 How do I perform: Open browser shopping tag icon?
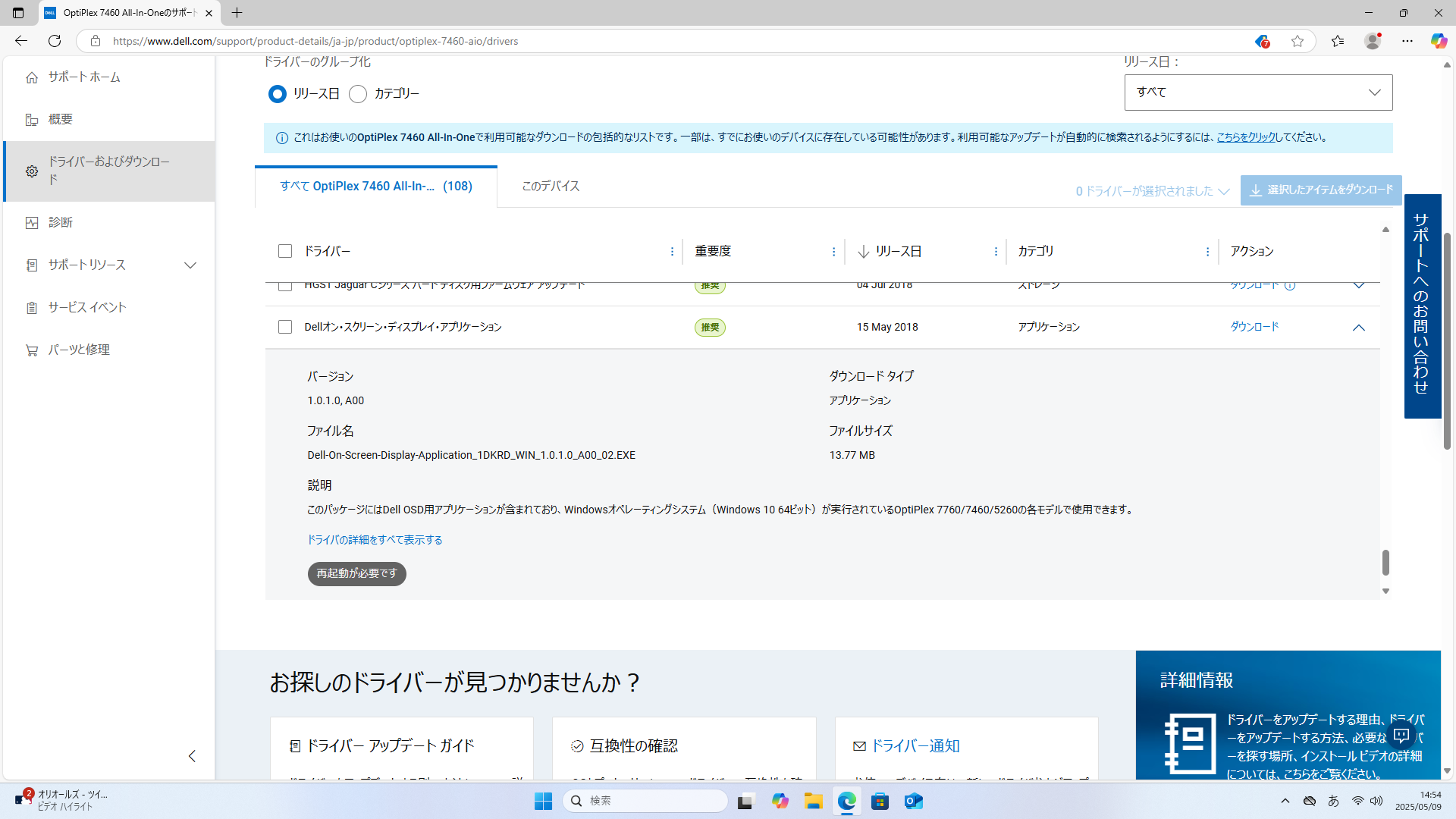[x=1262, y=41]
